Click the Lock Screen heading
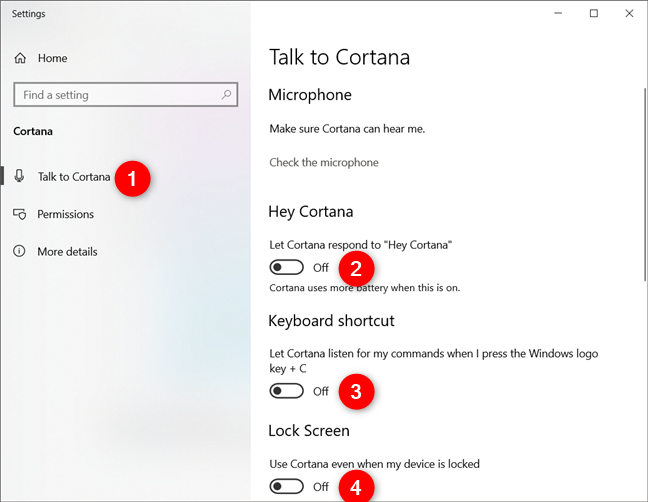This screenshot has width=648, height=502. [x=309, y=431]
